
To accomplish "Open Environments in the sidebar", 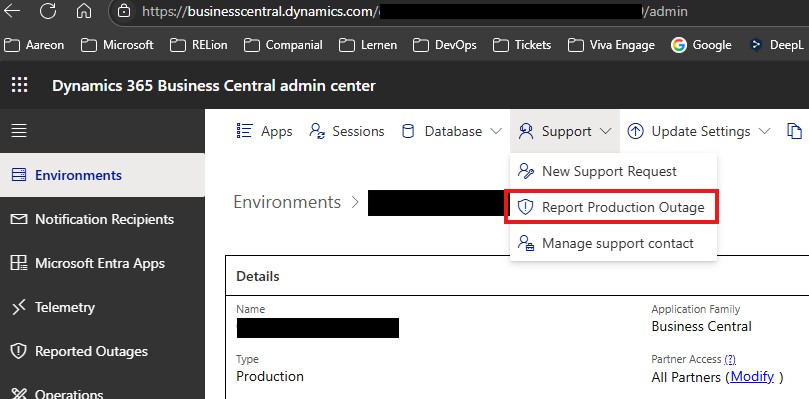I will (102, 175).
